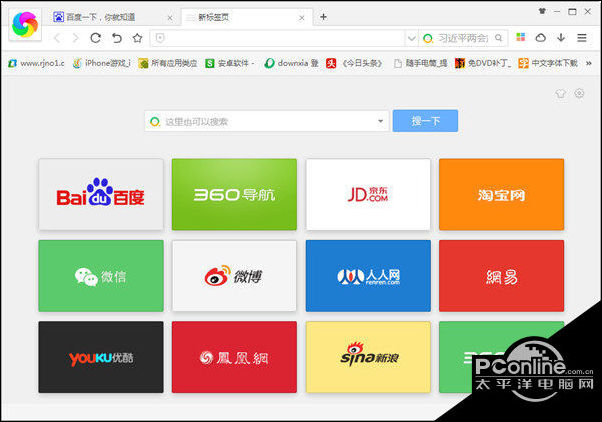
Task: Open the home page icon
Action: click(x=136, y=38)
